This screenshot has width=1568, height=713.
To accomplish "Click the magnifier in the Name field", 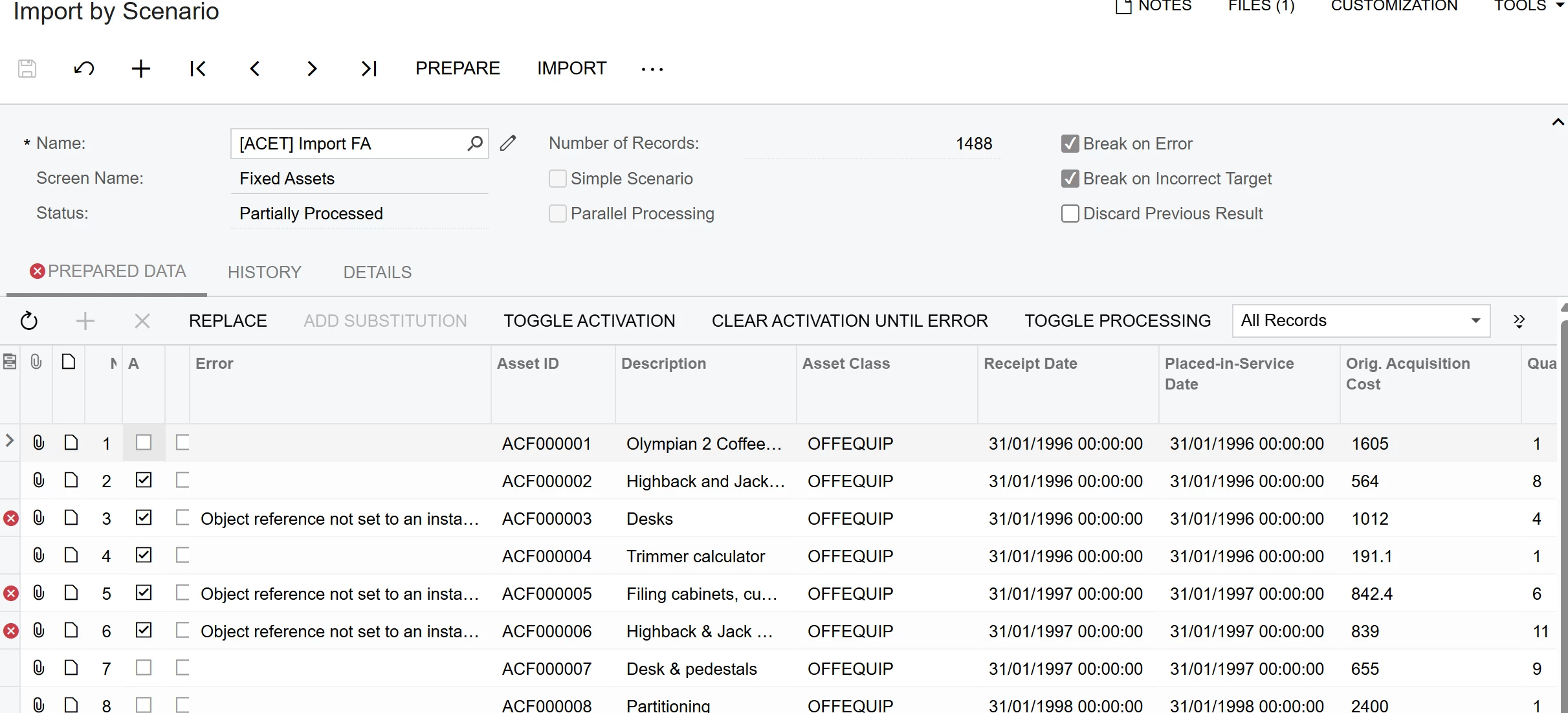I will [475, 143].
